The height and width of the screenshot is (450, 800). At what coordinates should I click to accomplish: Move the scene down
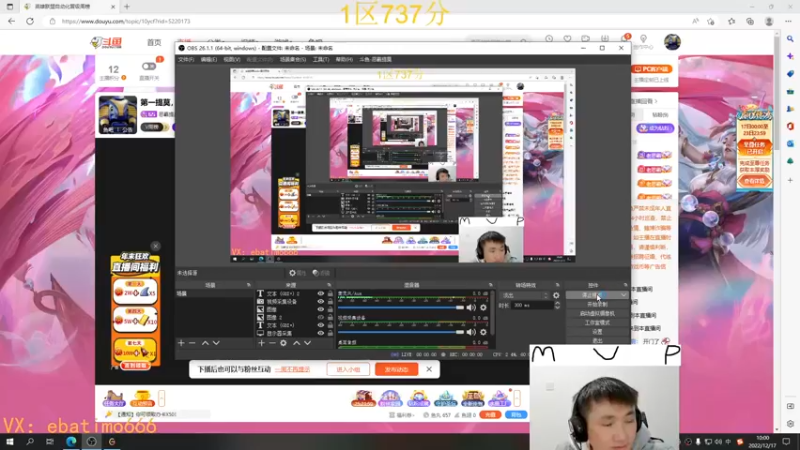tap(216, 343)
